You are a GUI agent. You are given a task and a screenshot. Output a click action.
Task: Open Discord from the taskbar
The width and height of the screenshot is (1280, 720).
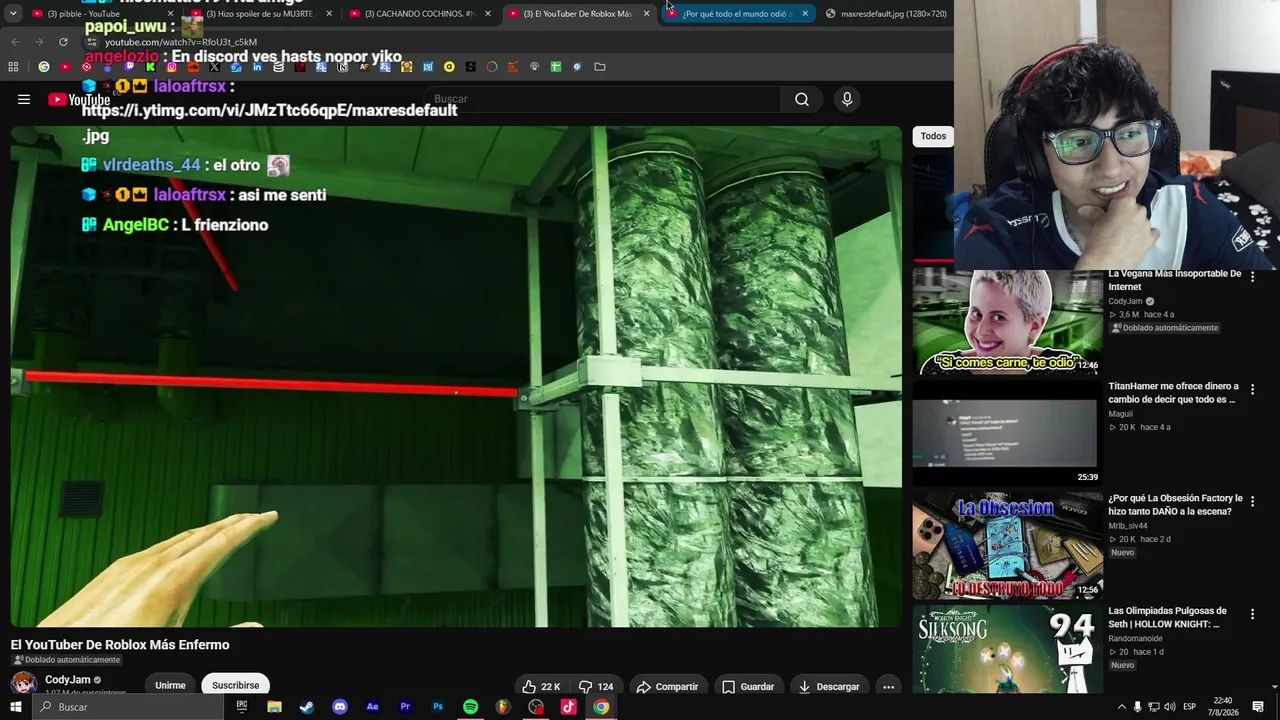pos(340,706)
